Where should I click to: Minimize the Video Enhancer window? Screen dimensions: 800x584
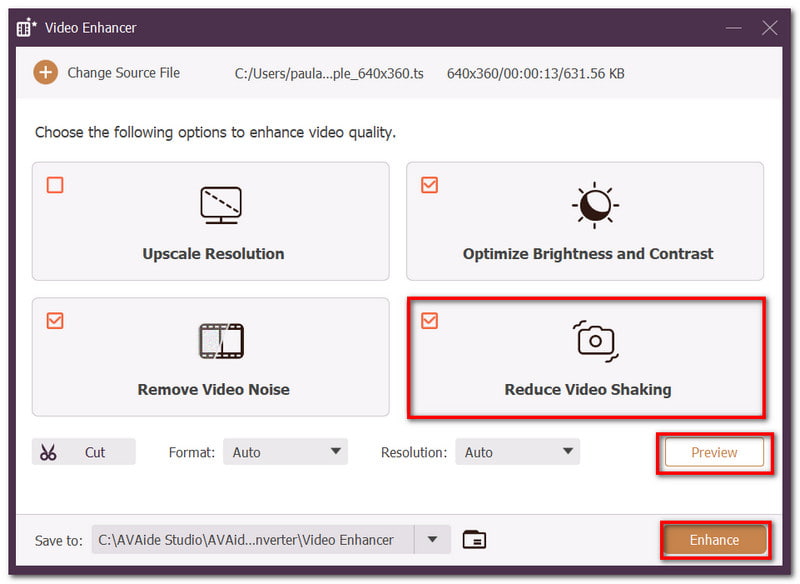[x=734, y=28]
